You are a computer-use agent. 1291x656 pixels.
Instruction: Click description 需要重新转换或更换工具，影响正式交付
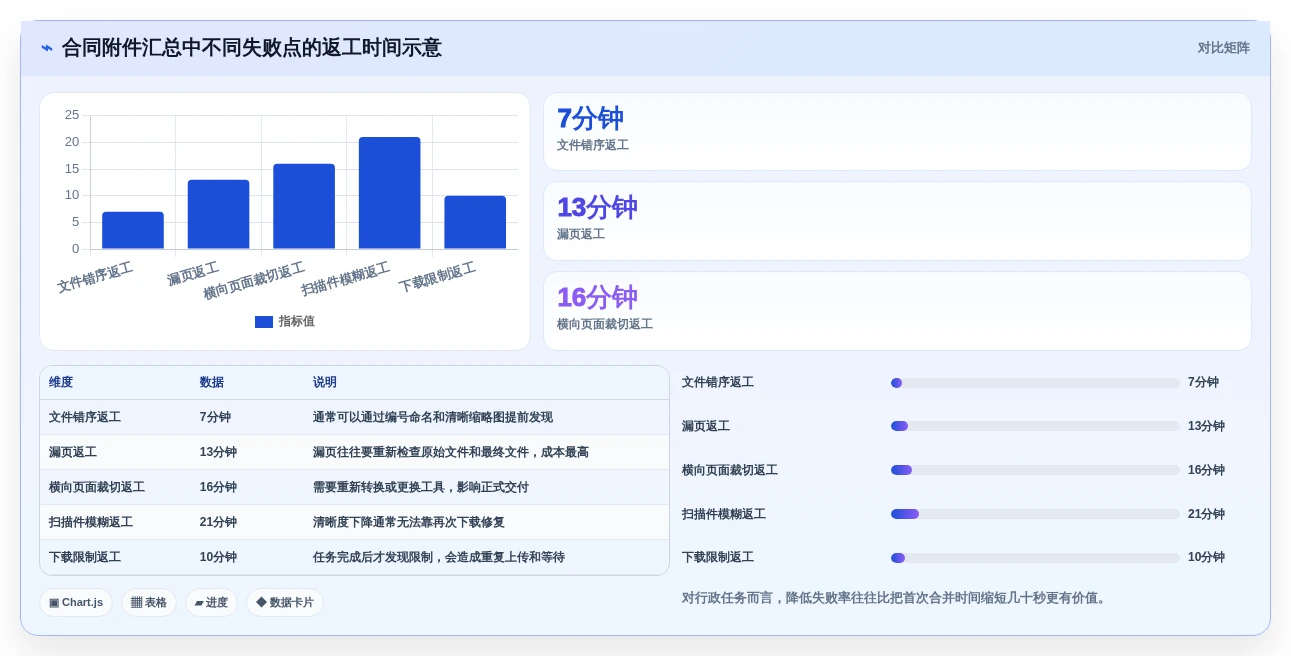coord(421,487)
